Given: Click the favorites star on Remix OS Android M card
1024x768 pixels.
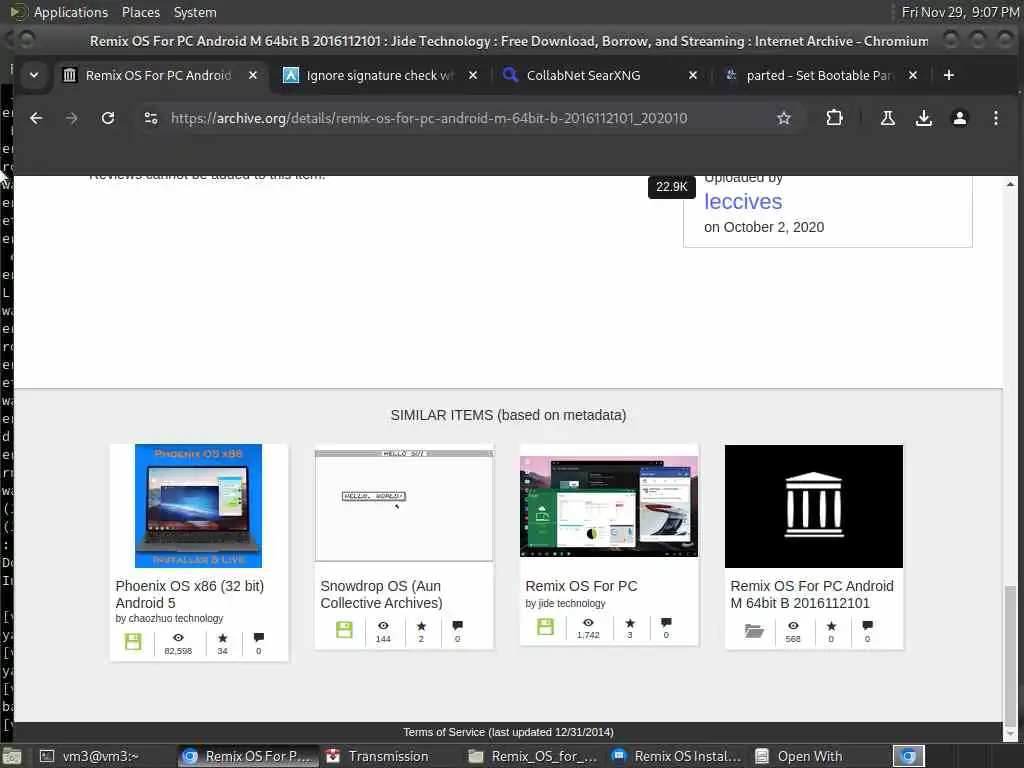Looking at the screenshot, I should (831, 626).
